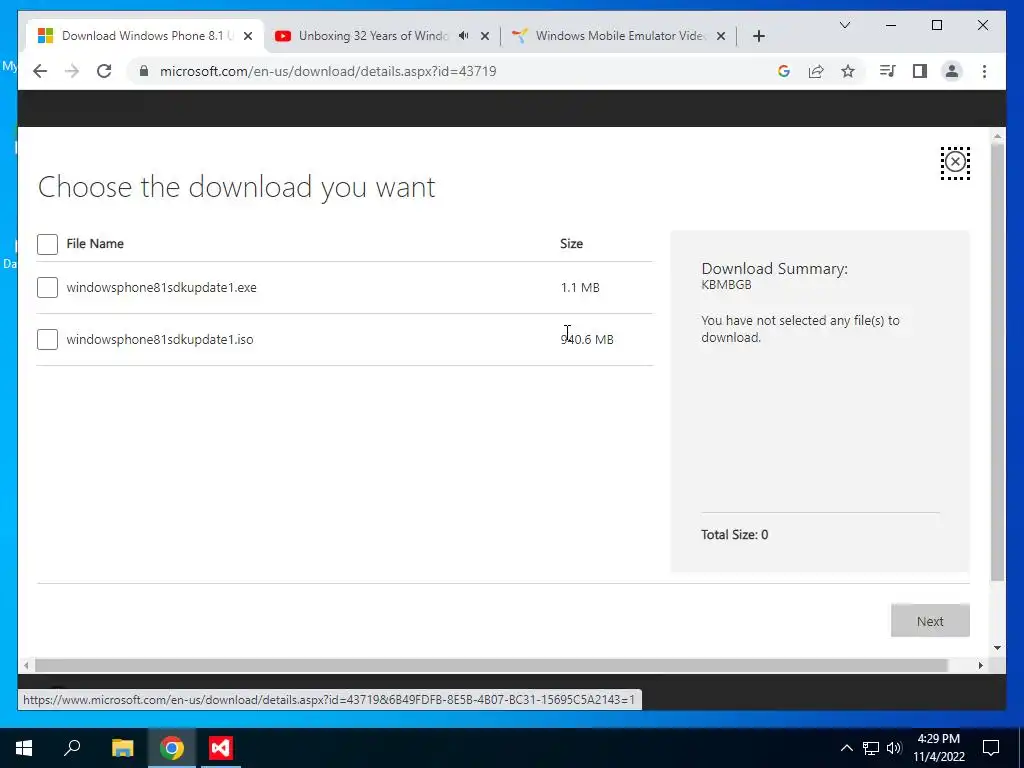The height and width of the screenshot is (768, 1024).
Task: Open taskbar search
Action: pos(72,748)
